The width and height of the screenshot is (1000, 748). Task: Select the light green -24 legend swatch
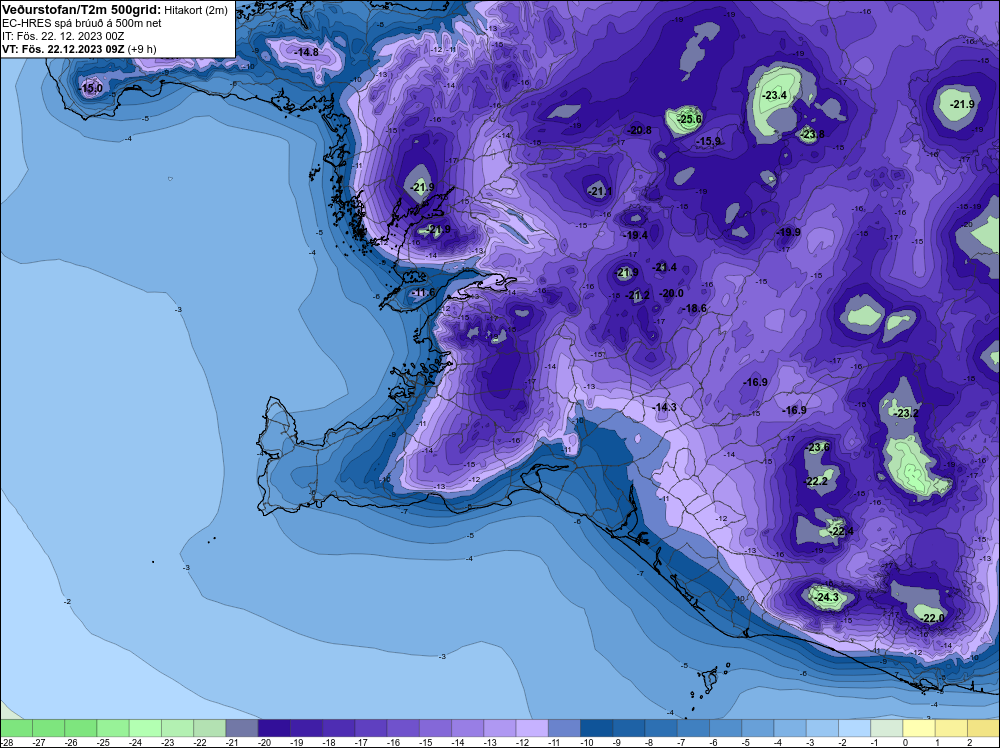click(145, 728)
